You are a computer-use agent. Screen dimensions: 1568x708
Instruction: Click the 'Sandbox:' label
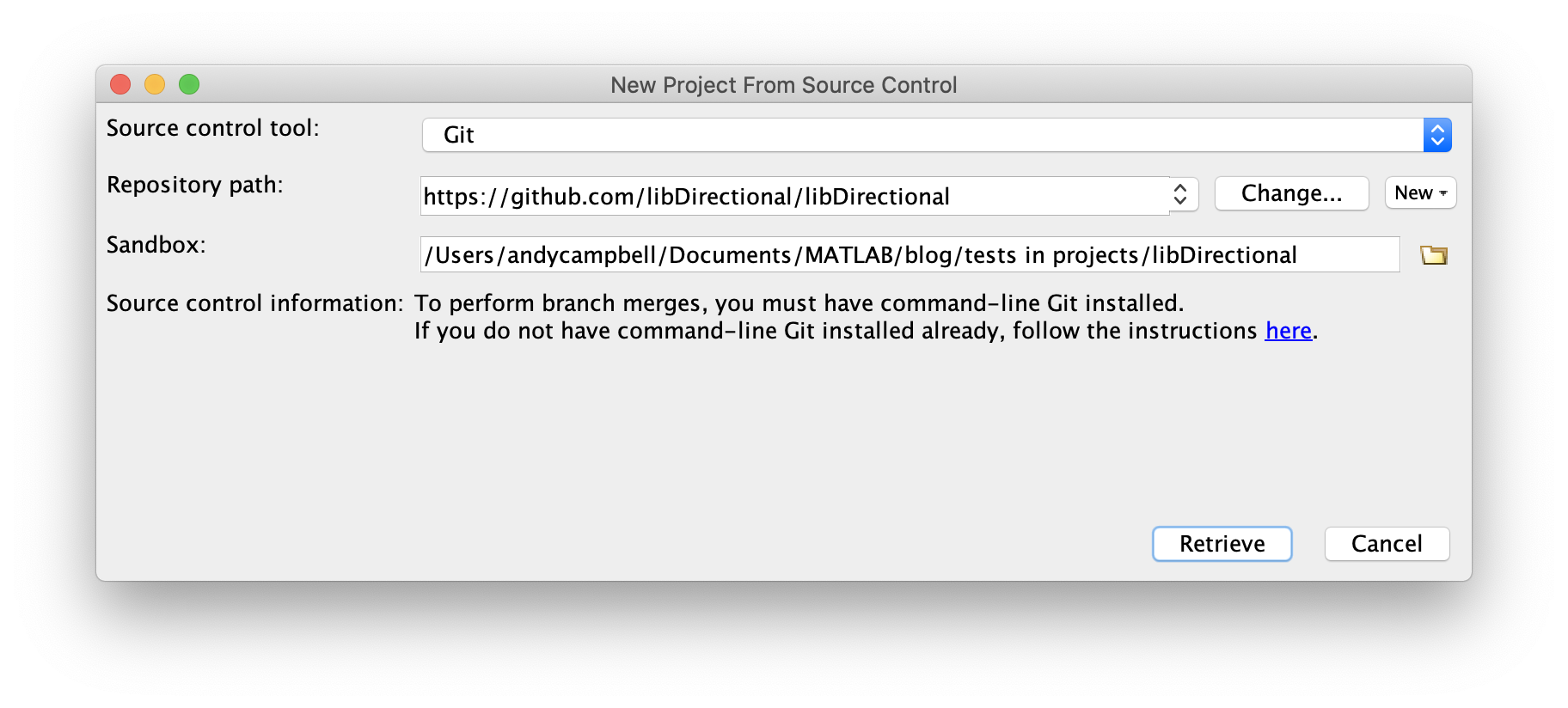click(x=156, y=245)
